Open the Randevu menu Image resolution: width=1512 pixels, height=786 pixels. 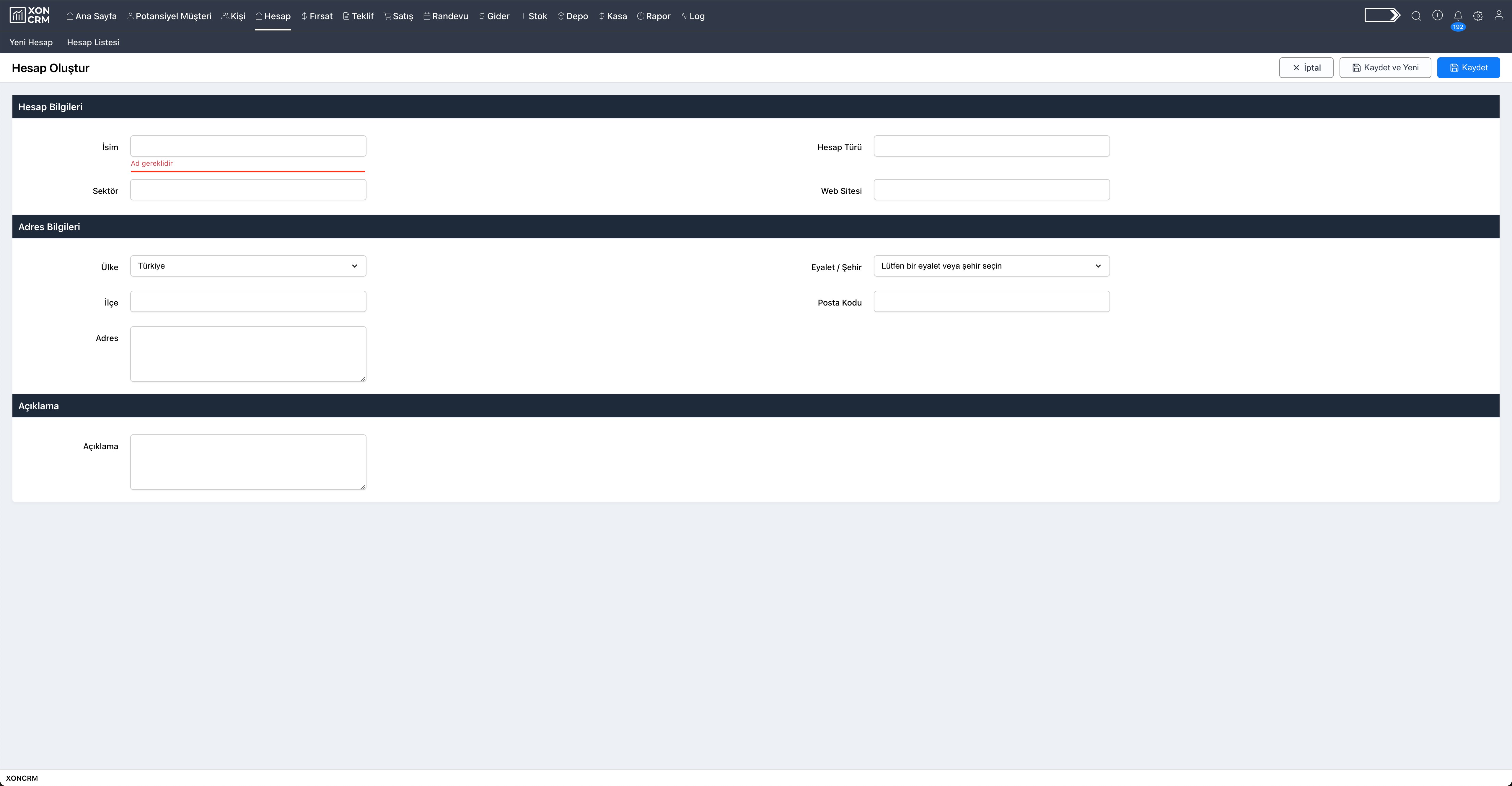tap(446, 16)
